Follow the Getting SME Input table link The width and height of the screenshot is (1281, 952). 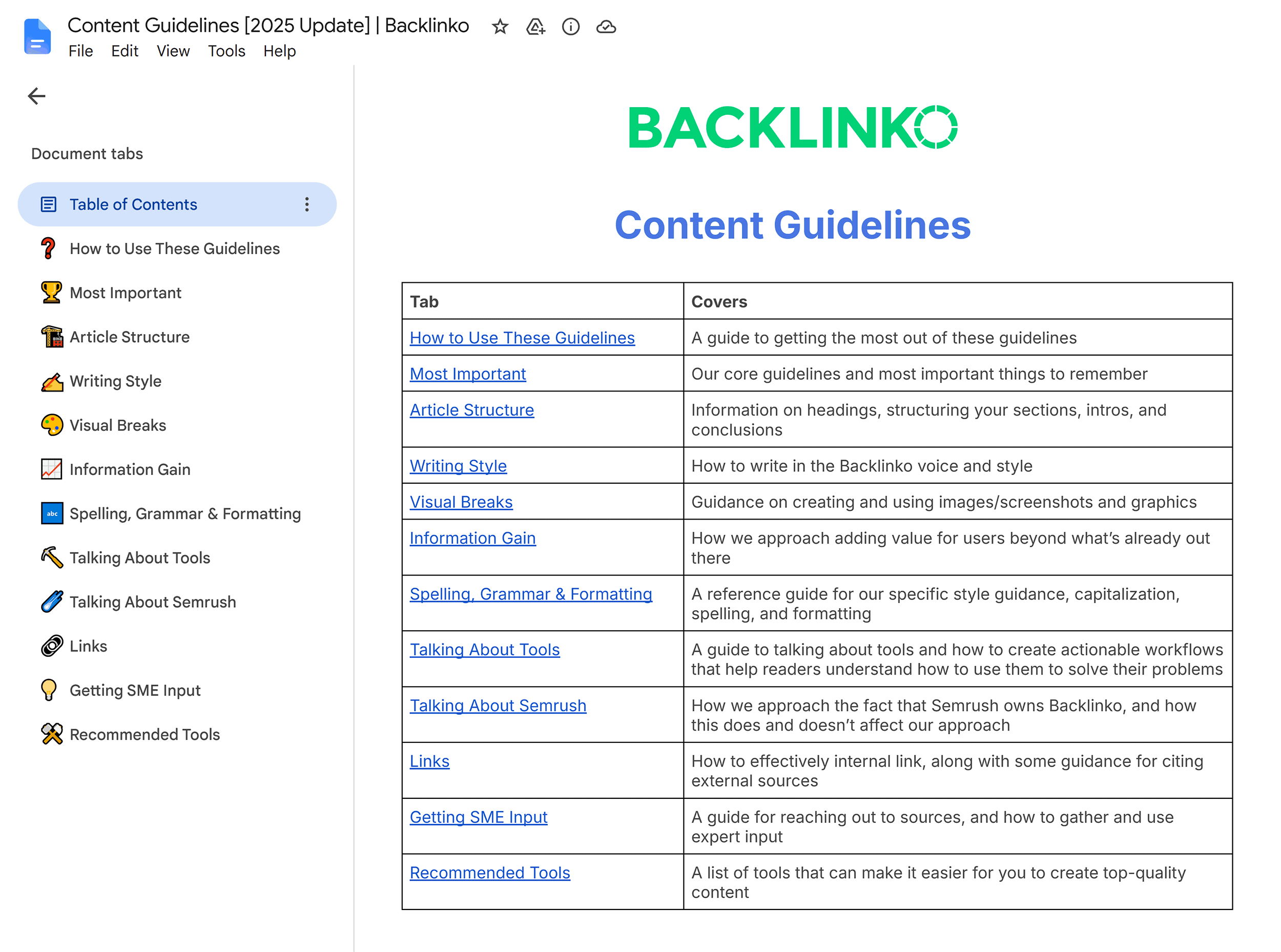pos(478,817)
